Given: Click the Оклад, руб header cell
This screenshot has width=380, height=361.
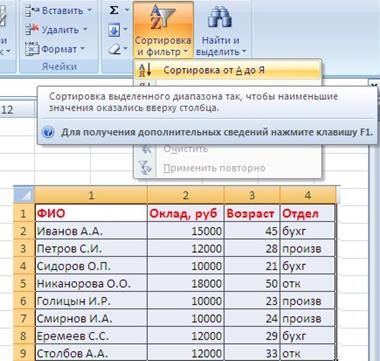Looking at the screenshot, I should [186, 213].
